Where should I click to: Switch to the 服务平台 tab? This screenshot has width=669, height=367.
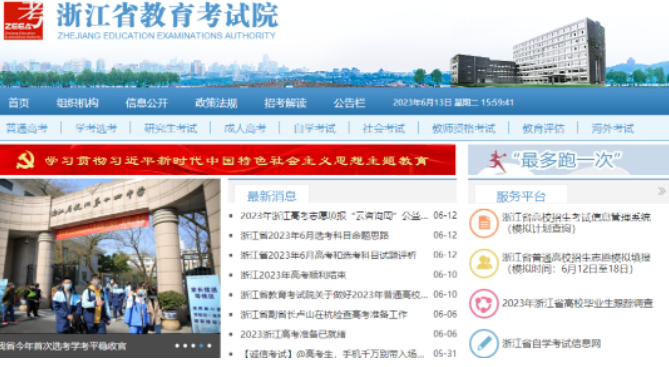point(521,196)
